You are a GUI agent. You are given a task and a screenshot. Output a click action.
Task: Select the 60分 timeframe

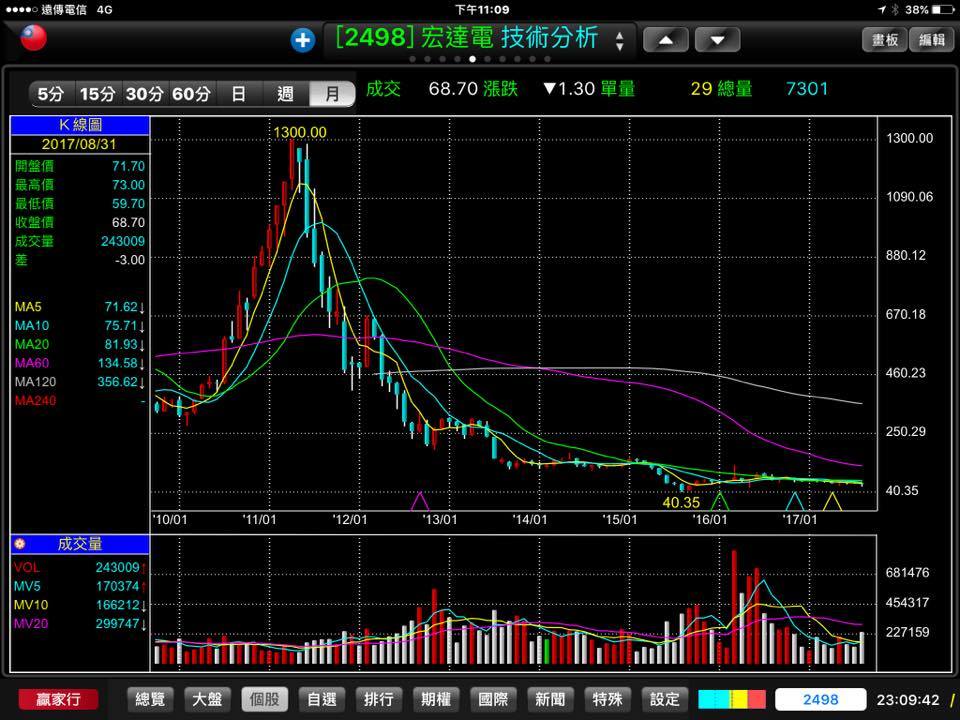[191, 94]
